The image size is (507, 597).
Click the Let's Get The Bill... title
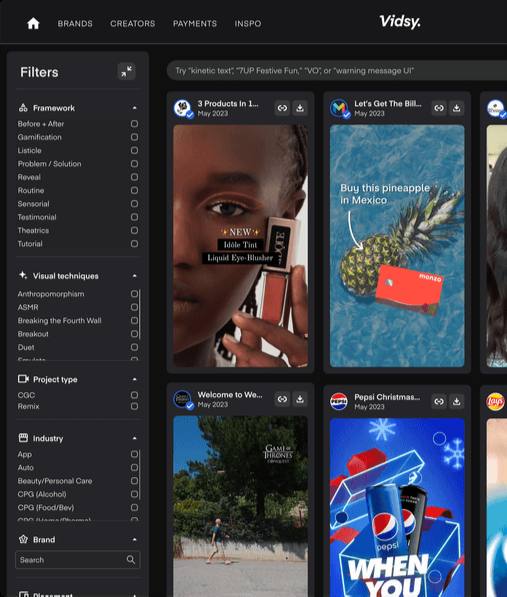click(387, 104)
